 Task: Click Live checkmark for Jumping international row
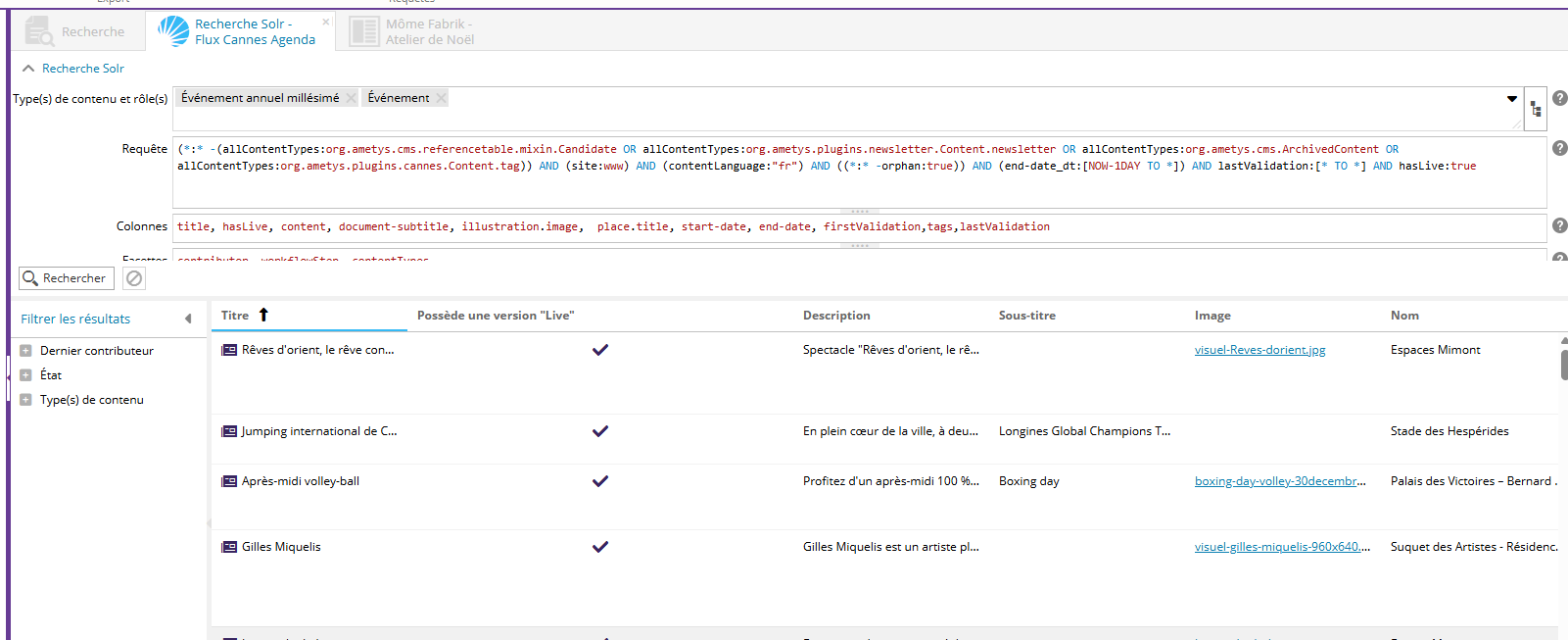(x=600, y=431)
